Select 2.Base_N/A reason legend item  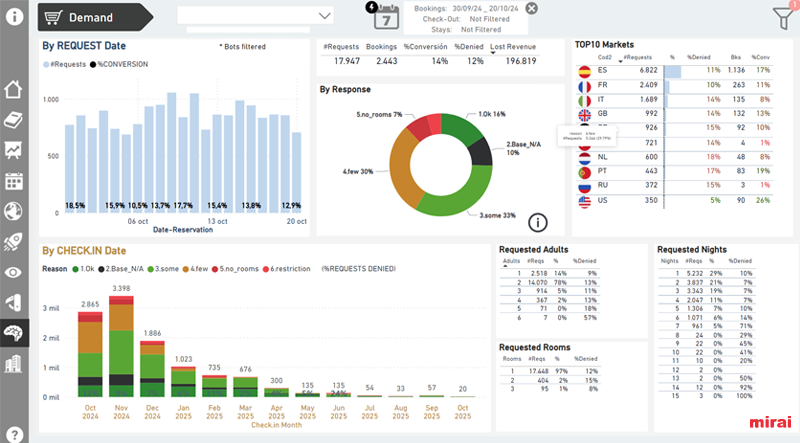coord(121,269)
